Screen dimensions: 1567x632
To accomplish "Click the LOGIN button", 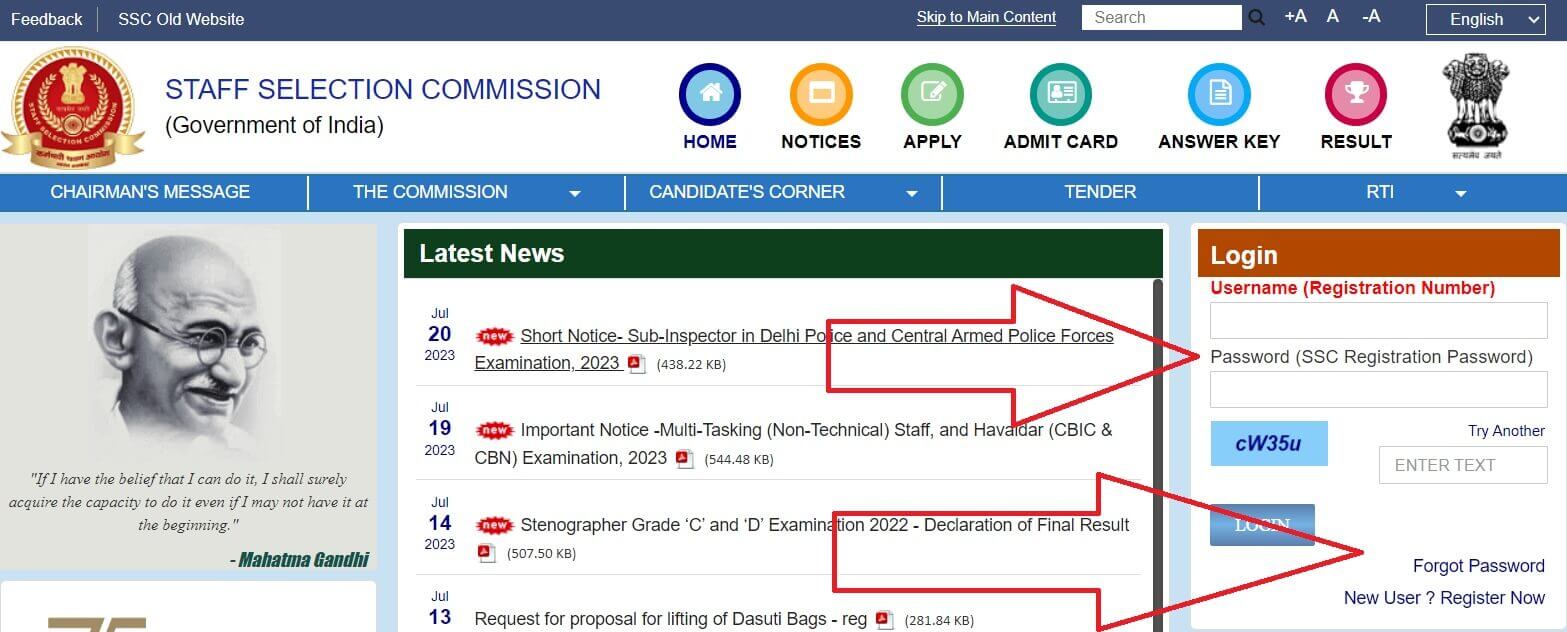I will pyautogui.click(x=1262, y=525).
